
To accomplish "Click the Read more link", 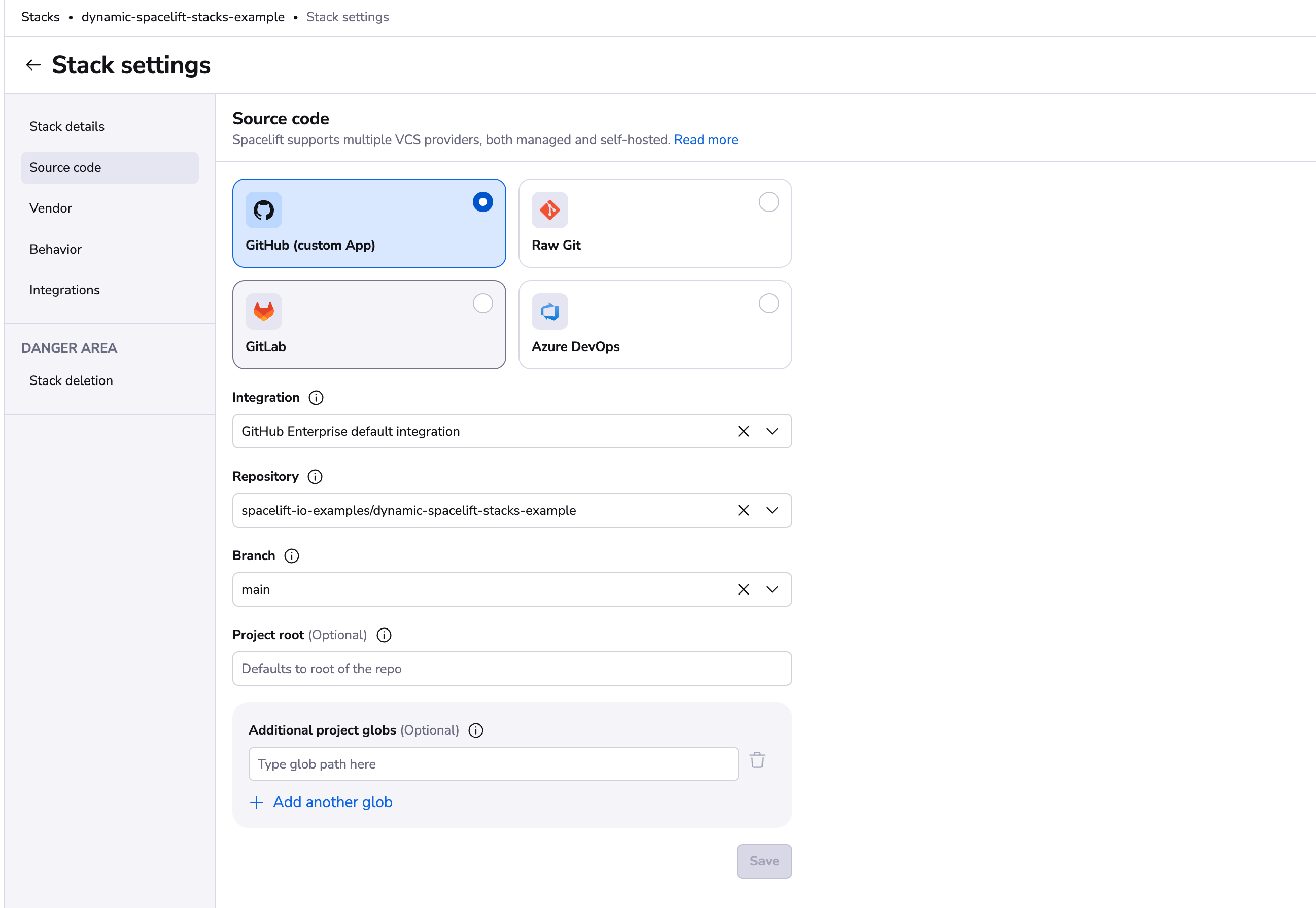I will coord(706,140).
